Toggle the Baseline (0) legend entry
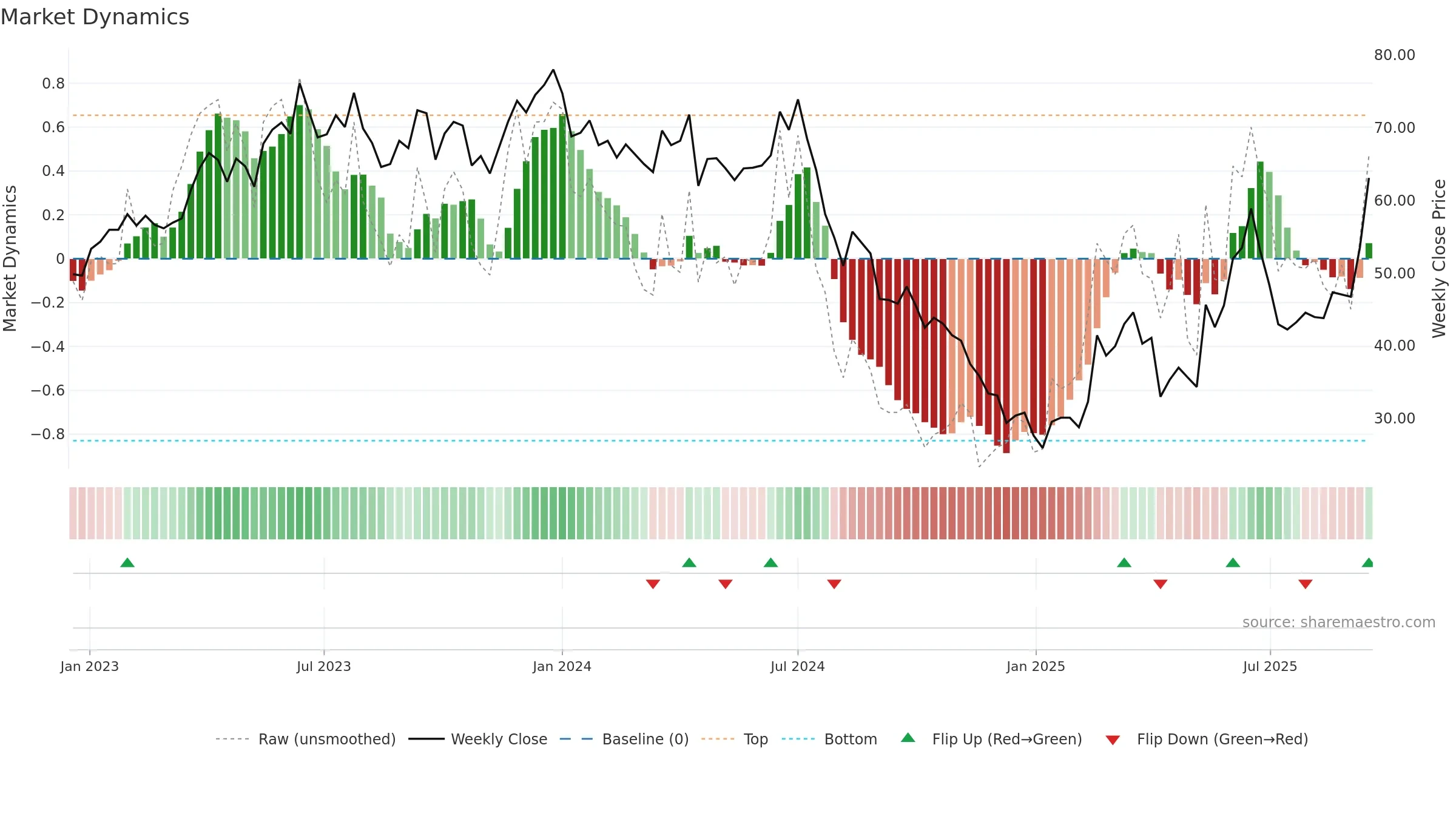 624,739
